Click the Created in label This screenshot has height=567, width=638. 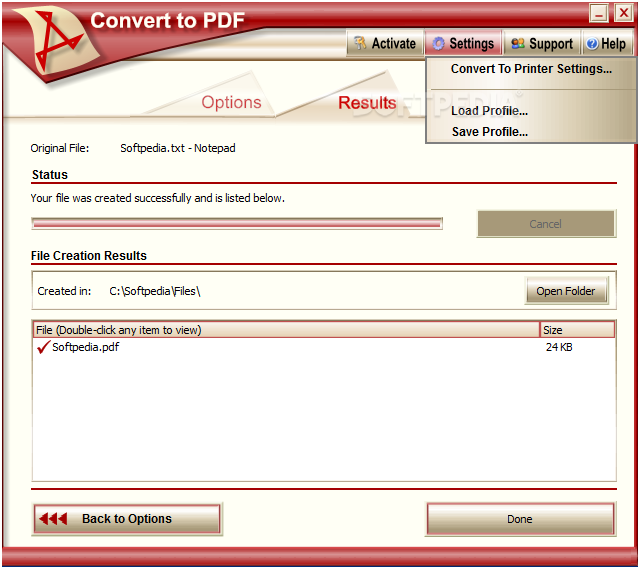coord(64,291)
